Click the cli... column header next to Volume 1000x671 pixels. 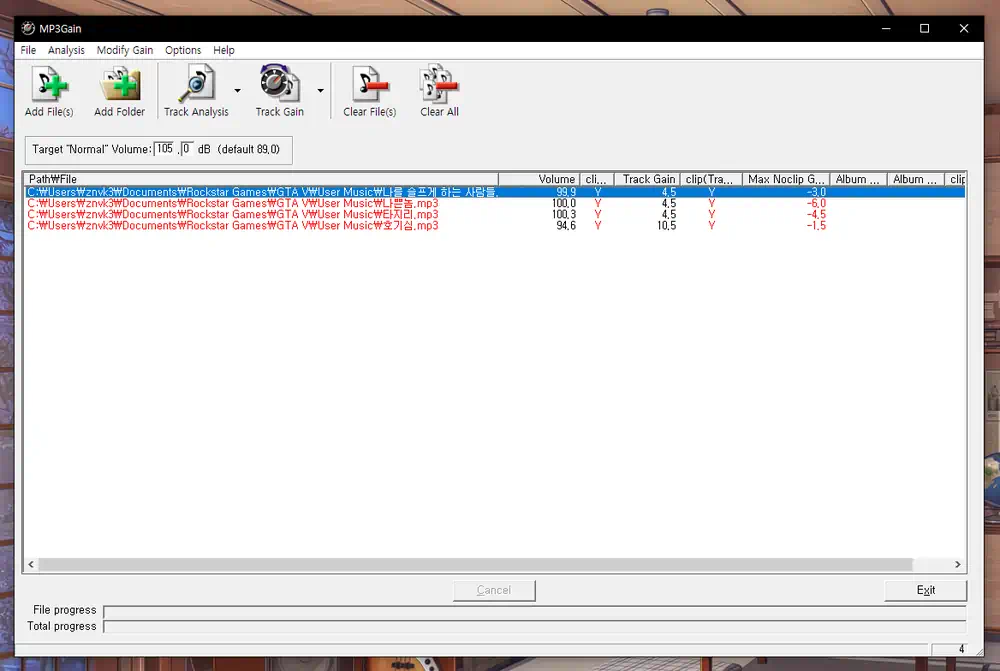click(x=596, y=179)
